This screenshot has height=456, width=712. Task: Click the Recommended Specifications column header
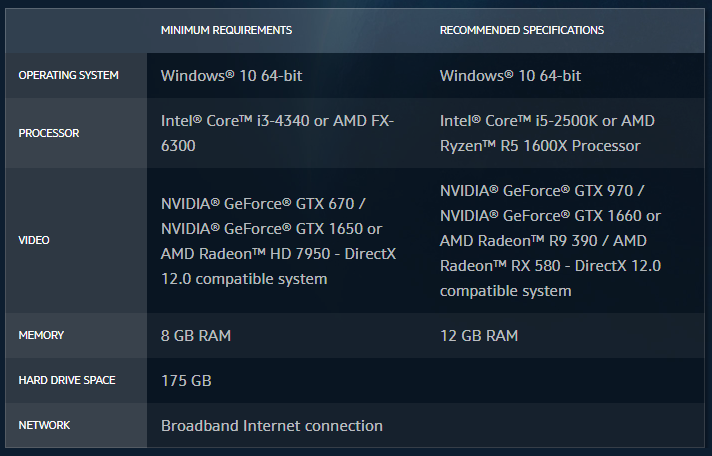[x=522, y=30]
